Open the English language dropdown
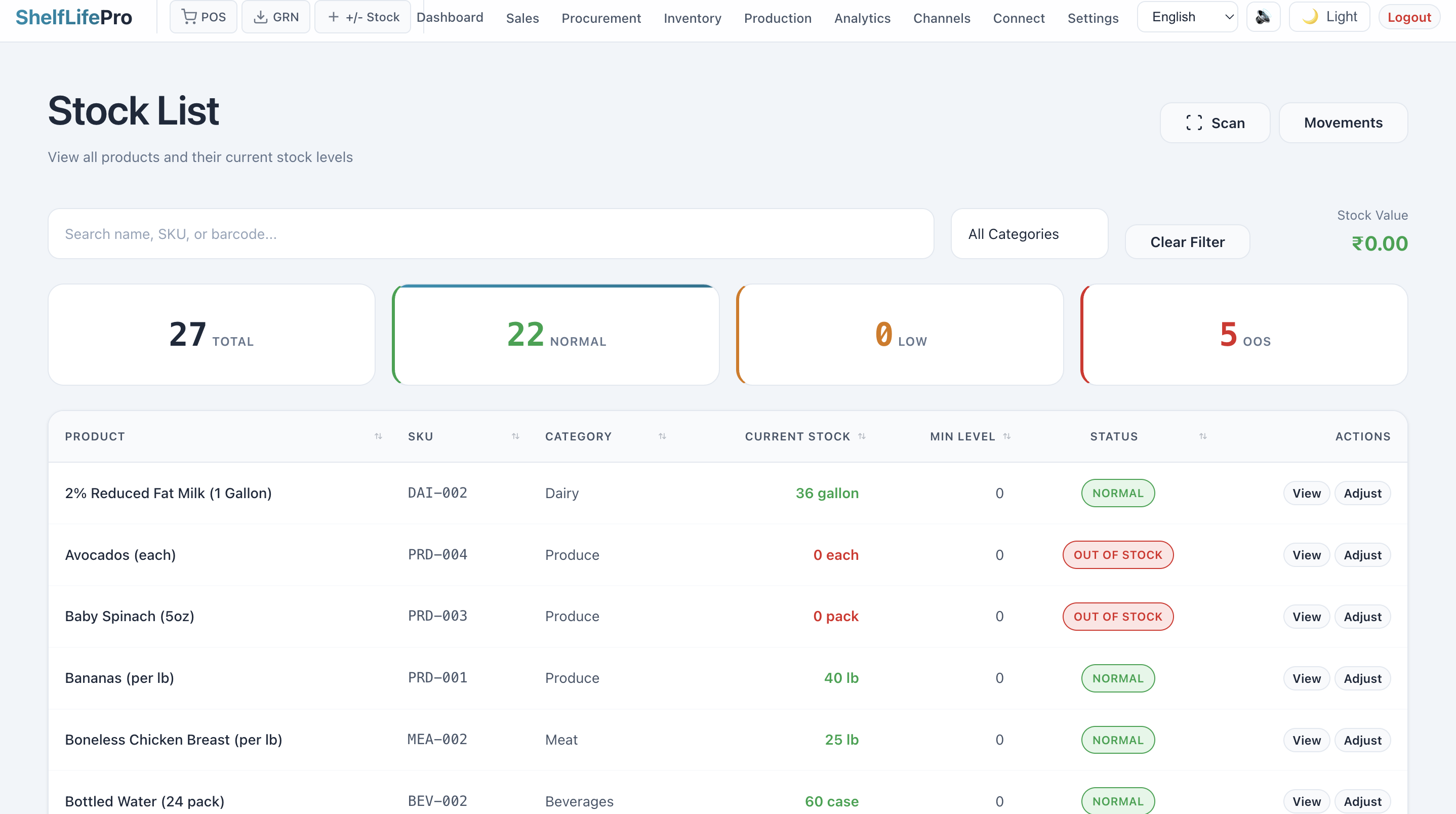Screen dimensions: 1456x814 [1187, 17]
